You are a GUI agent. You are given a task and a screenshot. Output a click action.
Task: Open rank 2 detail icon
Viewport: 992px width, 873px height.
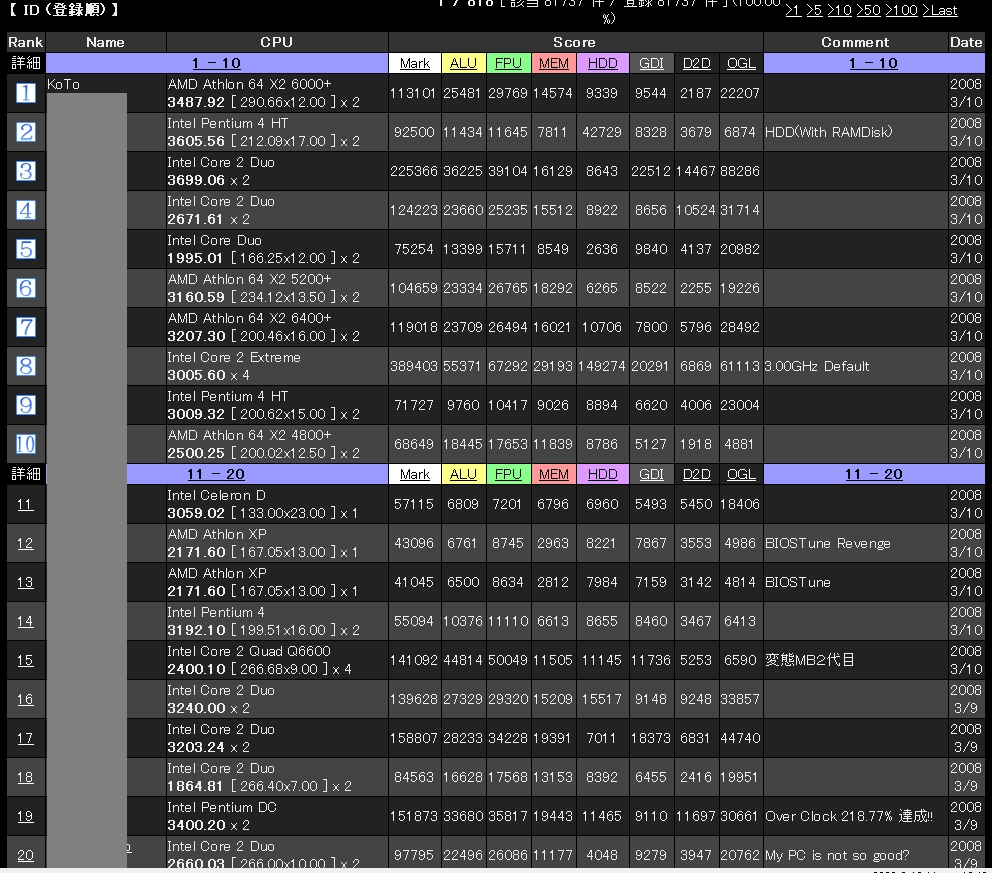tap(25, 132)
